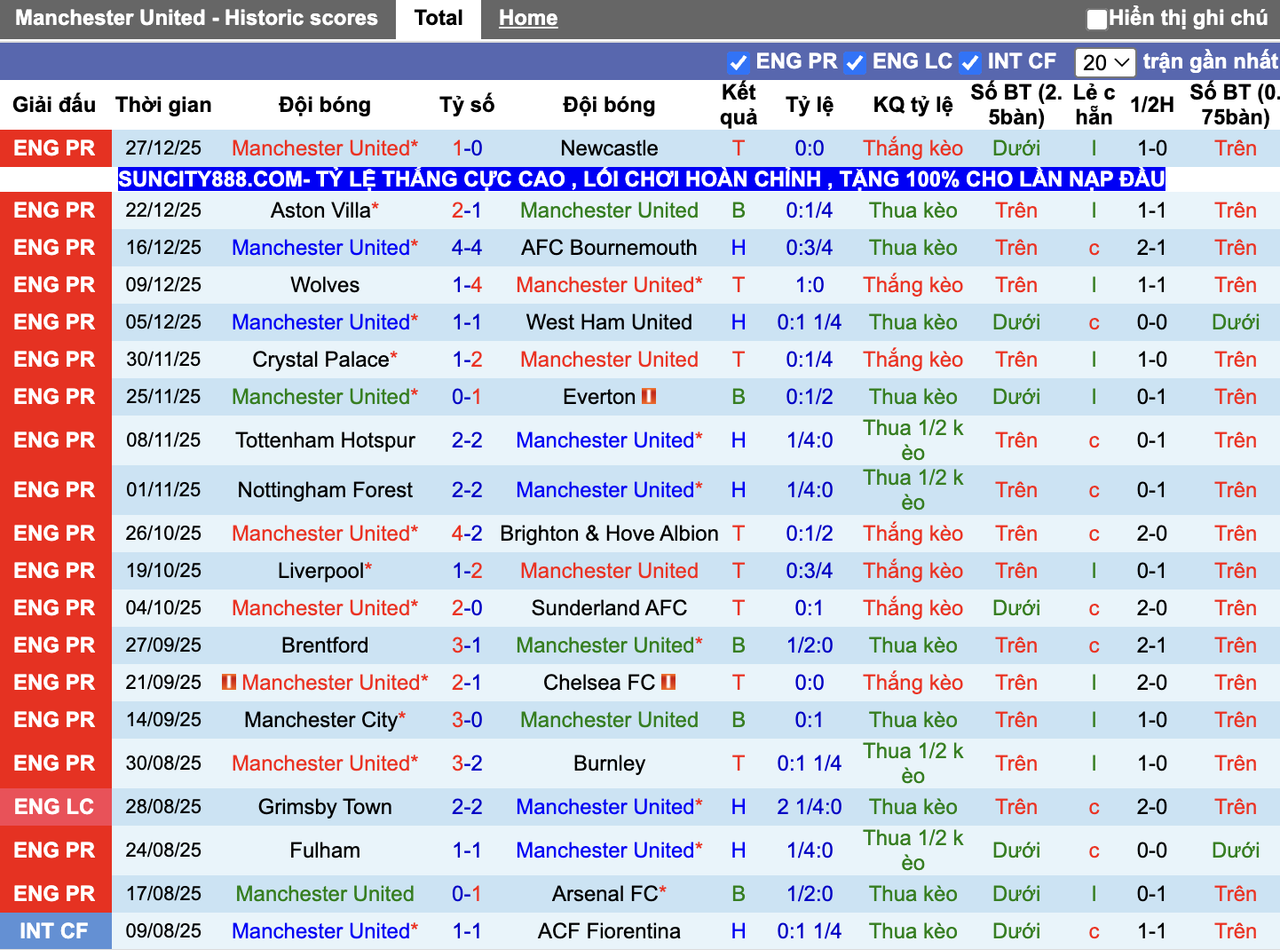This screenshot has height=950, width=1280.
Task: Select the Total tab
Action: pos(437,17)
